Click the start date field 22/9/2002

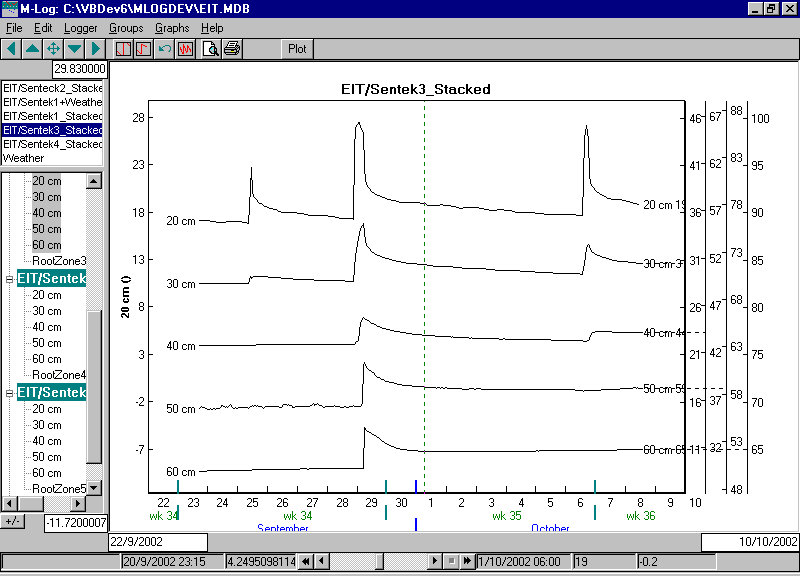pyautogui.click(x=157, y=541)
